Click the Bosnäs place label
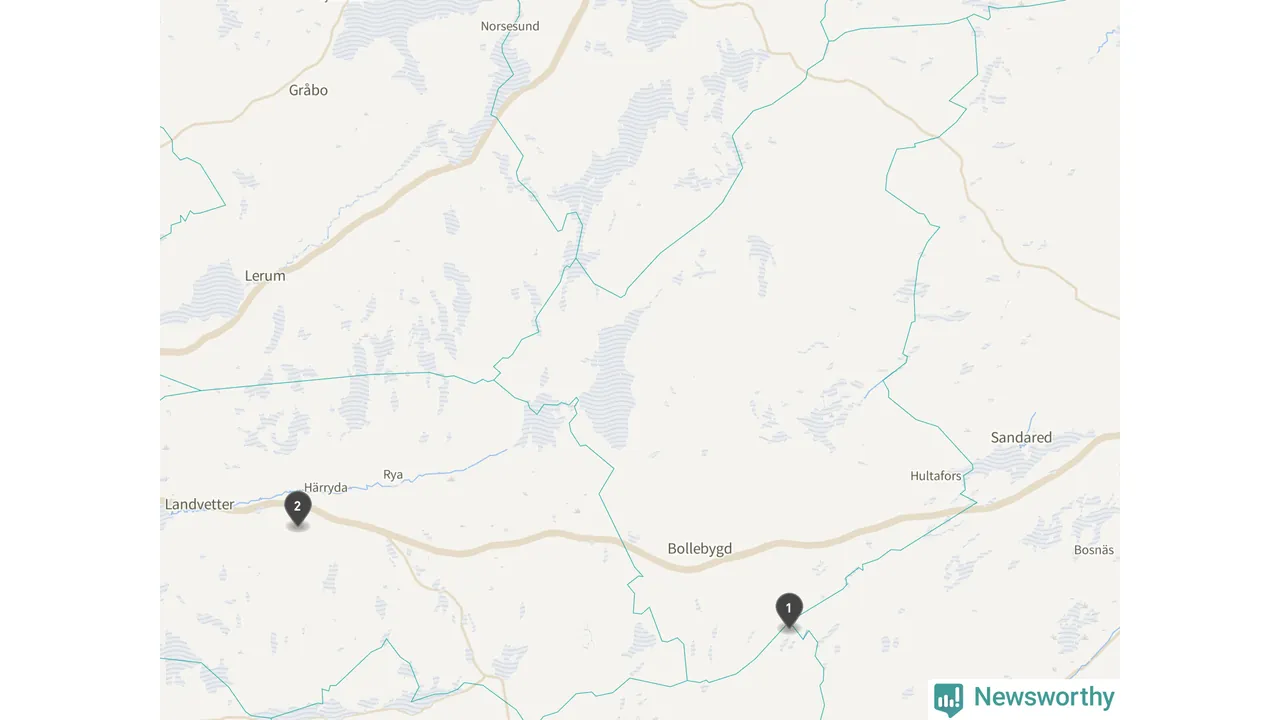The height and width of the screenshot is (720, 1280). 1094,550
